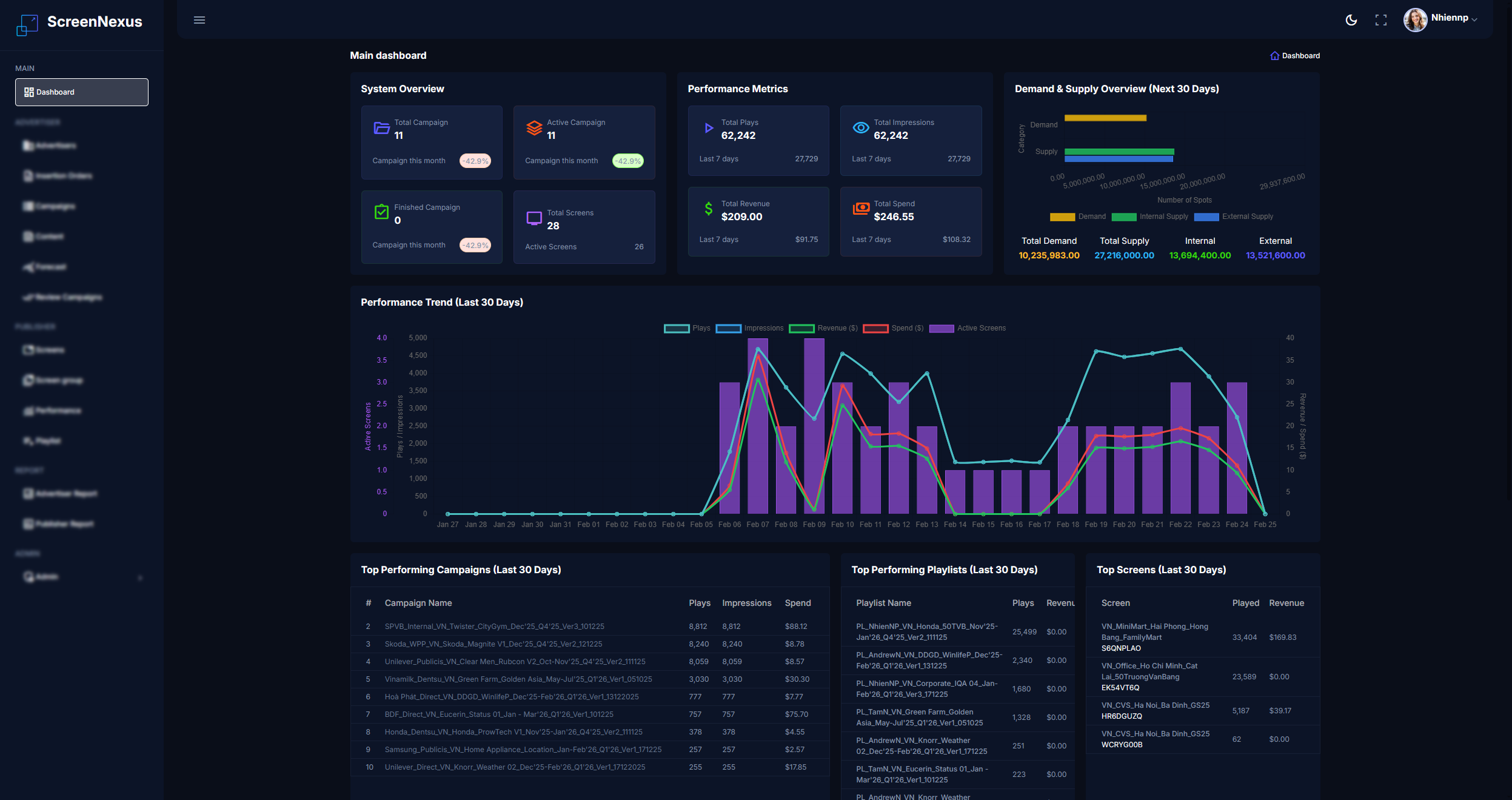This screenshot has height=800, width=1512.
Task: Click the fullscreen icon in header
Action: pyautogui.click(x=1380, y=20)
